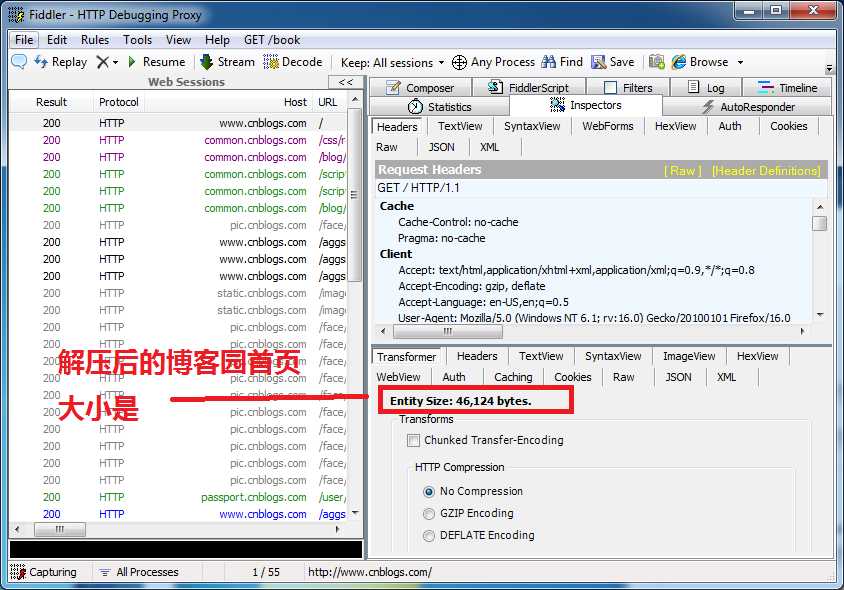Viewport: 844px width, 590px height.
Task: Select No Compression radio button
Action: (x=429, y=491)
